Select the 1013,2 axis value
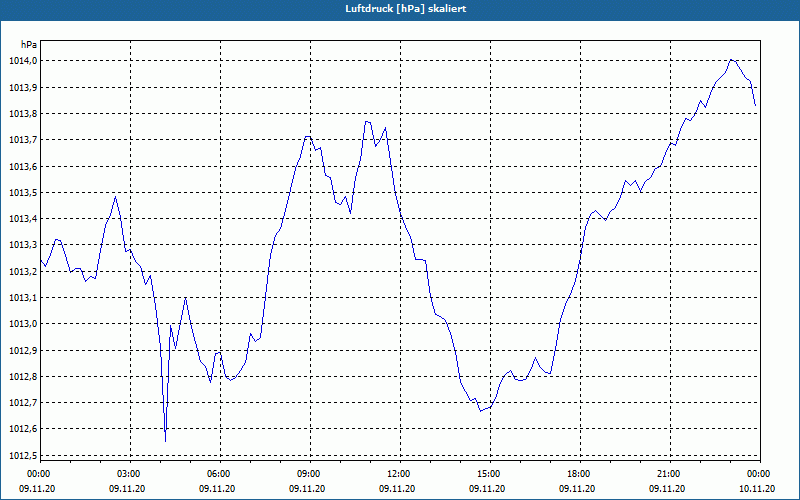Screen dimensions: 800x500 [23, 271]
